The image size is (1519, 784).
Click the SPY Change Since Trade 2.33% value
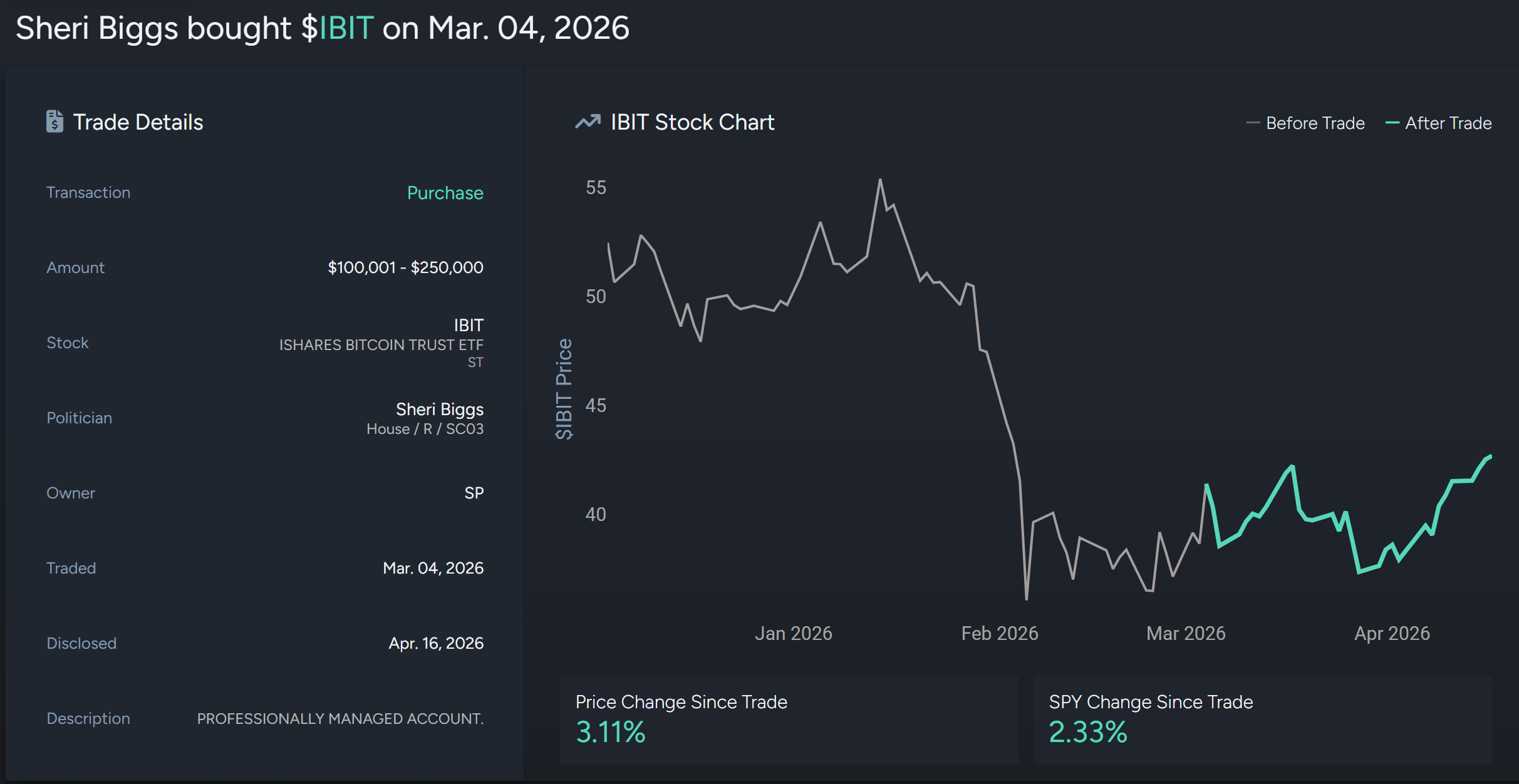point(1087,731)
